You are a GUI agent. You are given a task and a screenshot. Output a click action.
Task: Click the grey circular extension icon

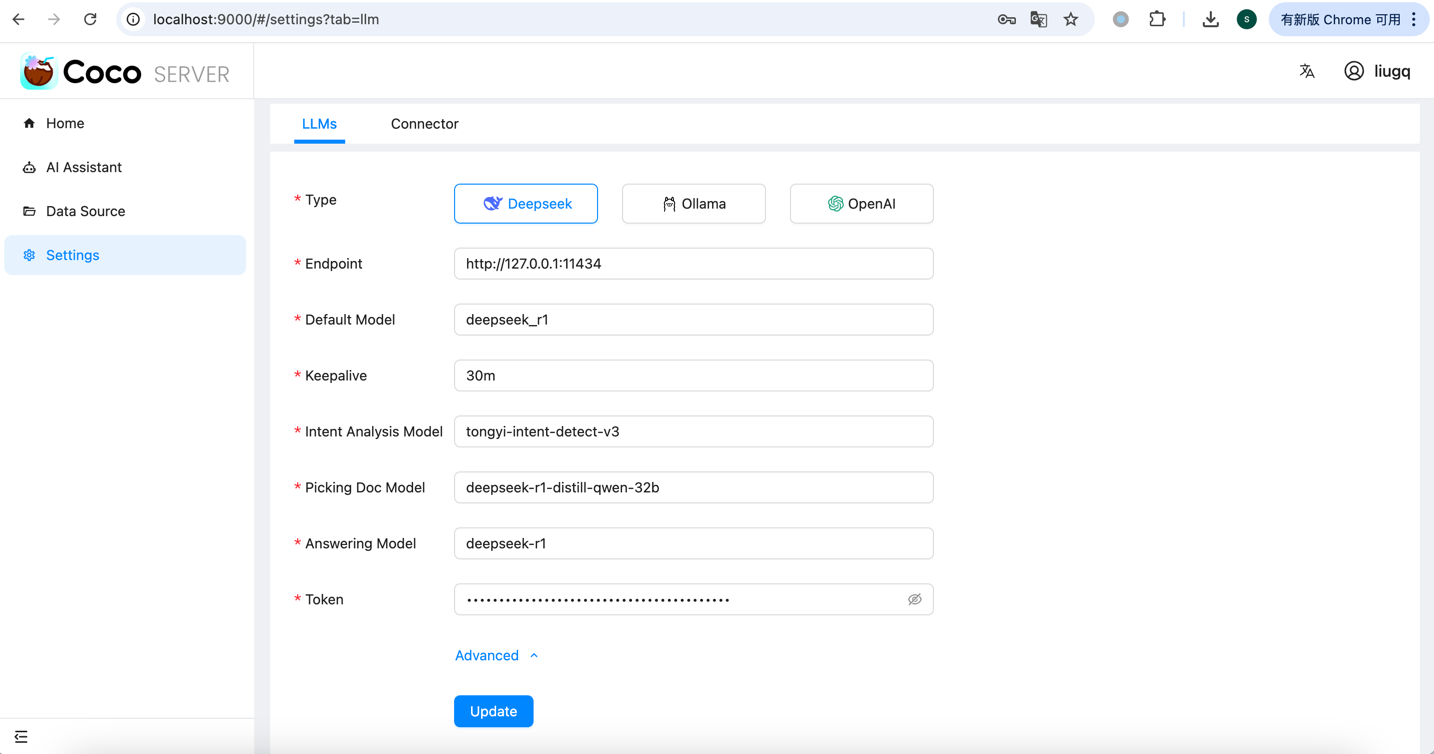1121,19
